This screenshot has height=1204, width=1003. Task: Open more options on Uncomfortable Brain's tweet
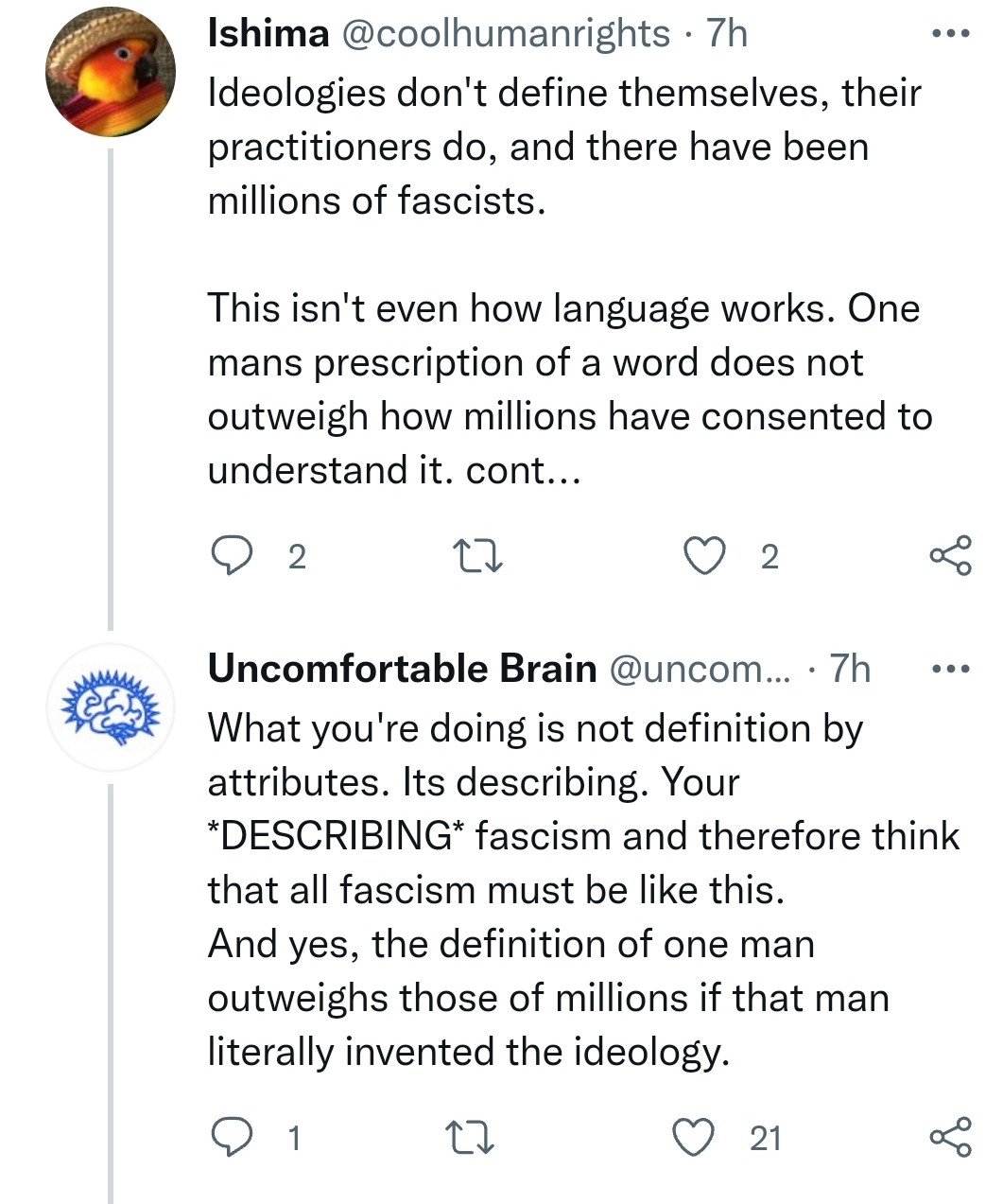tap(950, 669)
